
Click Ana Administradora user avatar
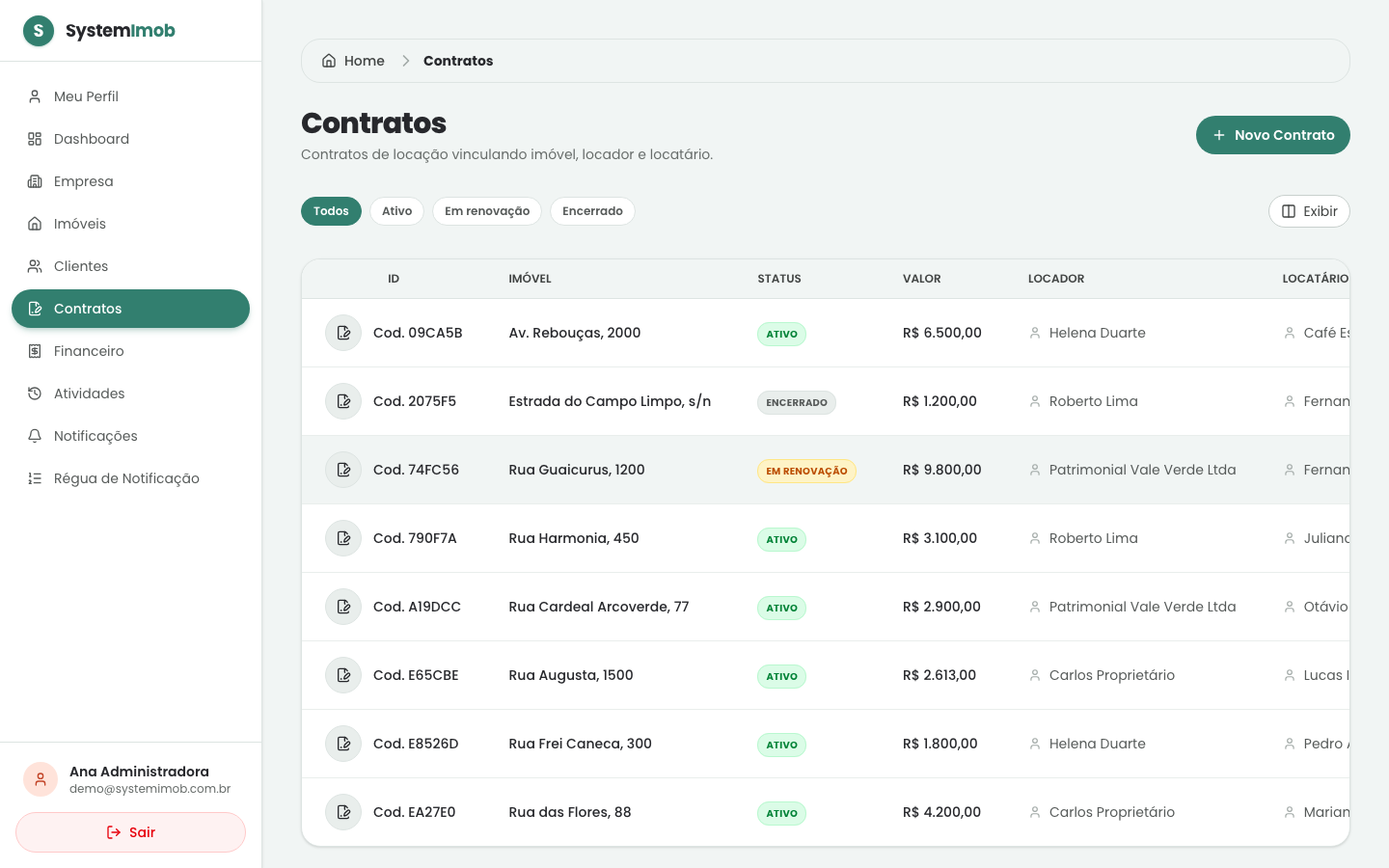pyautogui.click(x=41, y=779)
